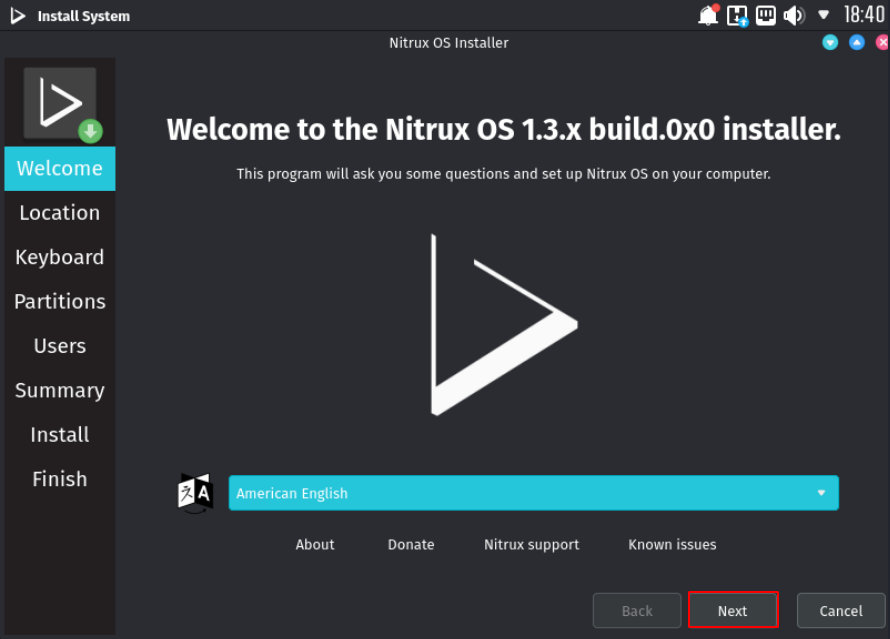Maximize the Nitrux OS Installer window

point(857,43)
